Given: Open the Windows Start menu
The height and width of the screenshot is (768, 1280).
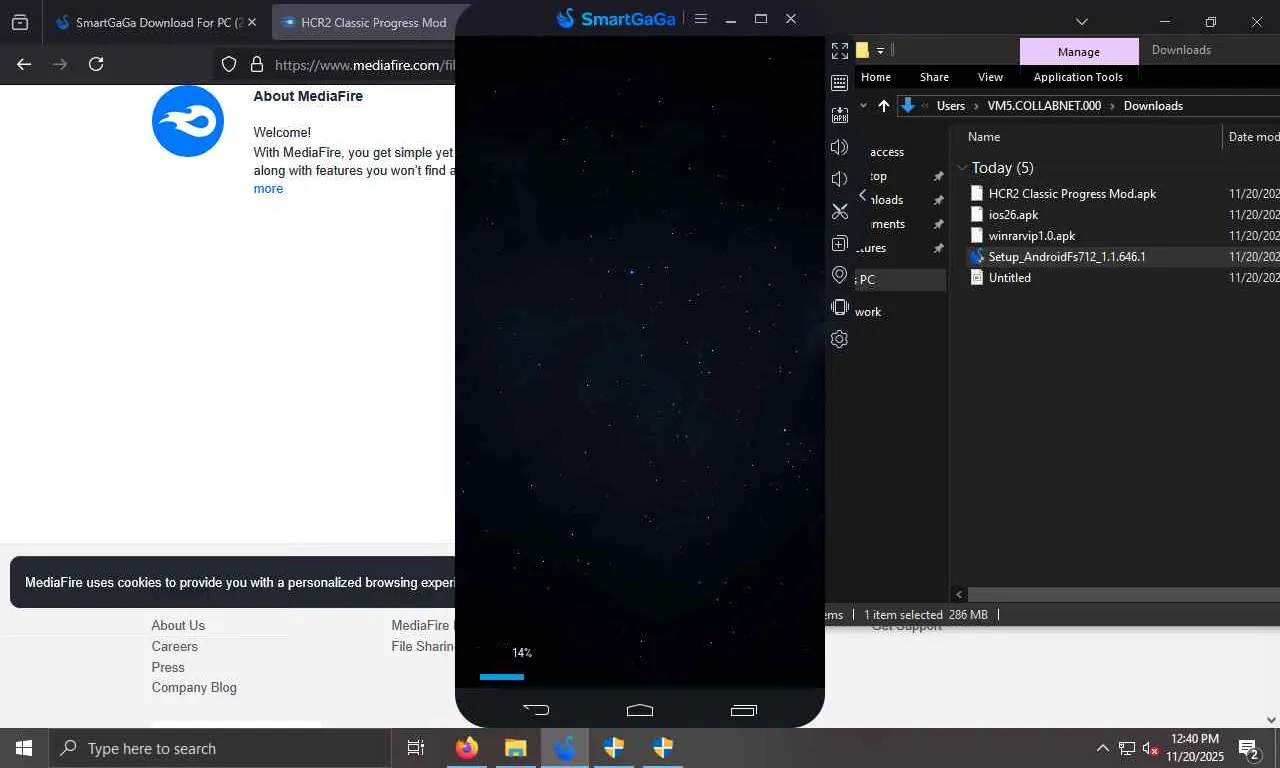Looking at the screenshot, I should pos(24,748).
